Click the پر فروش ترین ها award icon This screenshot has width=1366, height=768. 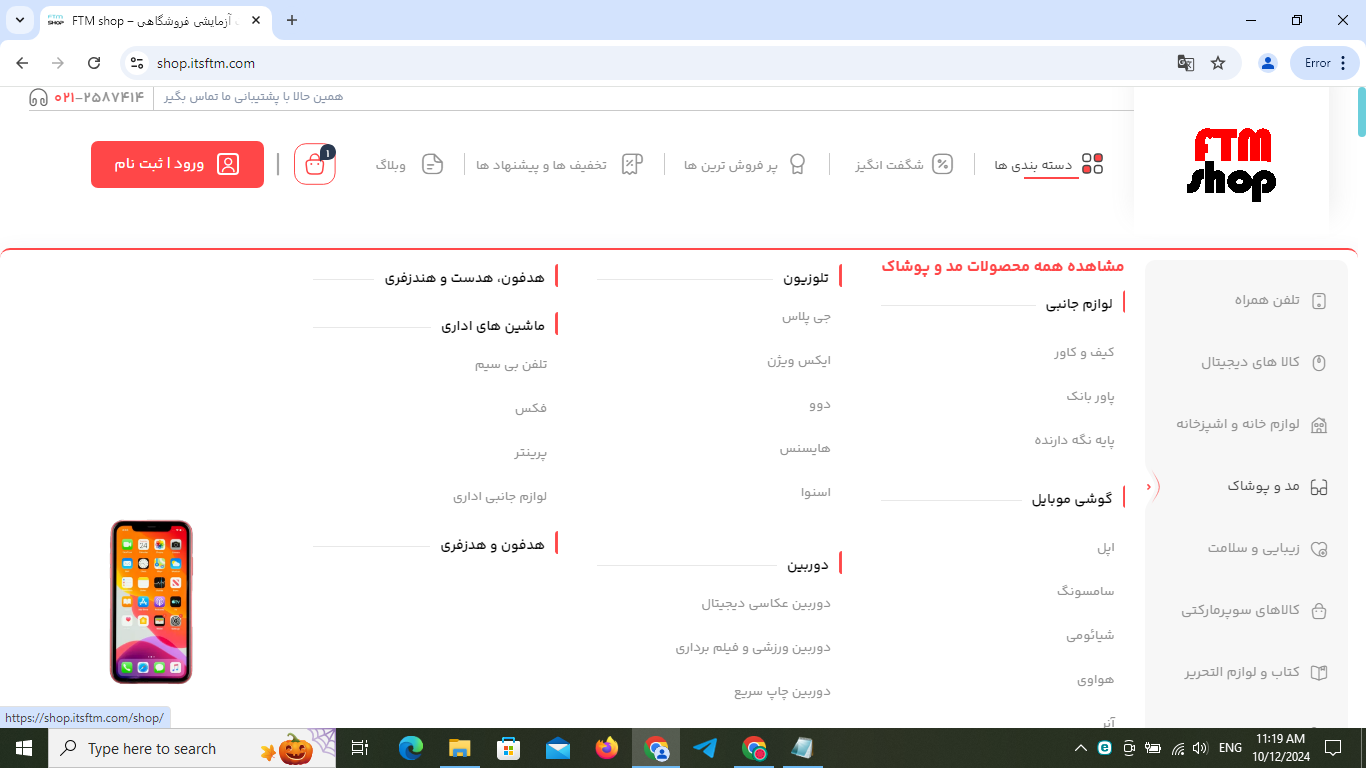pos(797,164)
